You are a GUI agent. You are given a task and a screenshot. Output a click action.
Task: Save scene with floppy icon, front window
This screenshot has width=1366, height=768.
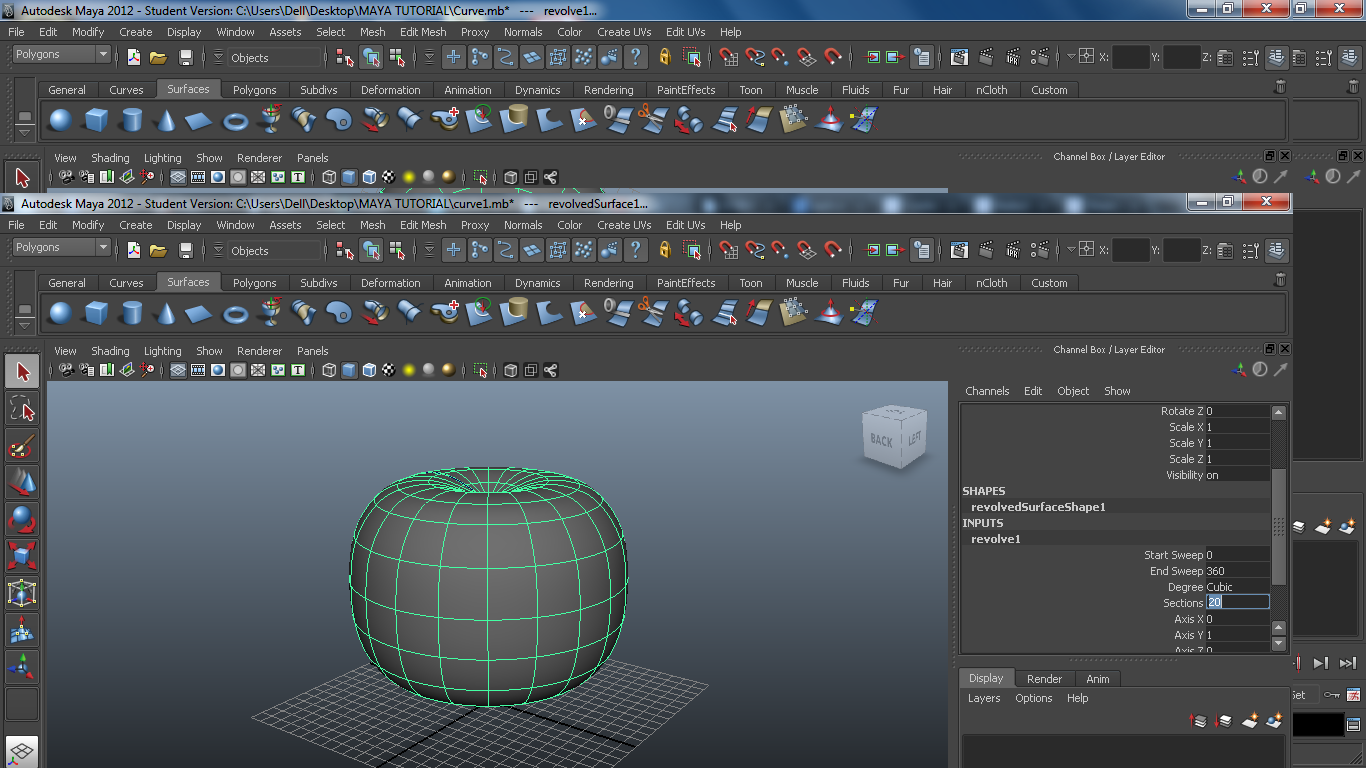pyautogui.click(x=186, y=250)
